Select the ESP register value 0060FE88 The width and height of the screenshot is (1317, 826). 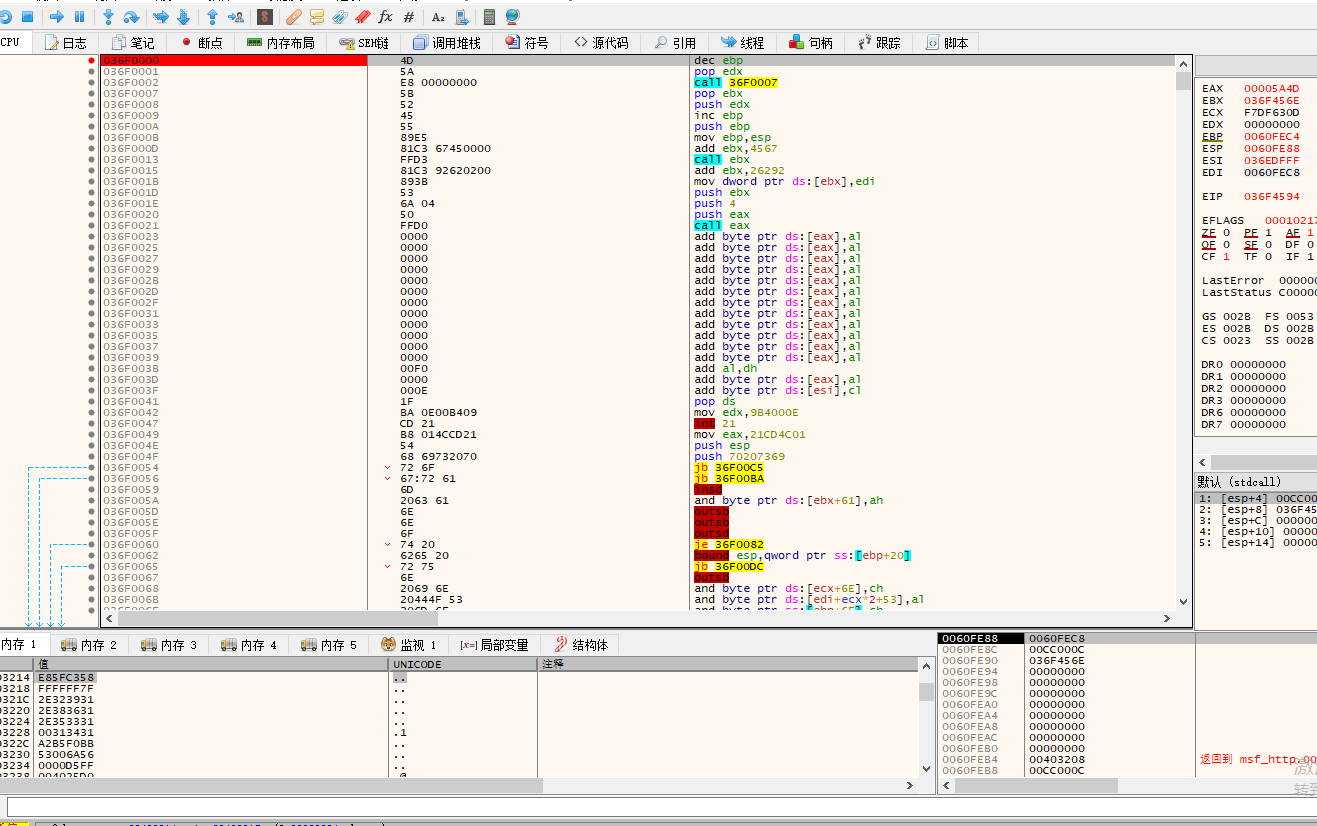tap(1272, 149)
